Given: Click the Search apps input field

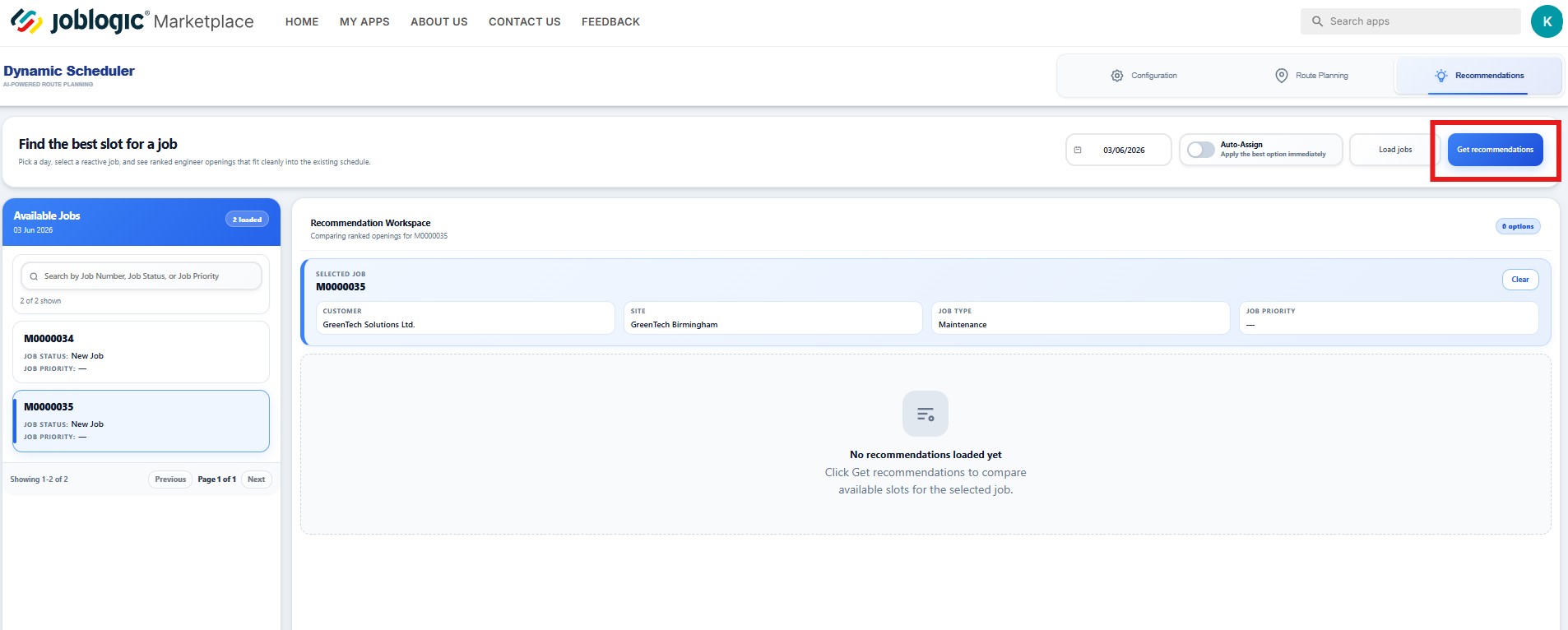Looking at the screenshot, I should click(x=1410, y=21).
